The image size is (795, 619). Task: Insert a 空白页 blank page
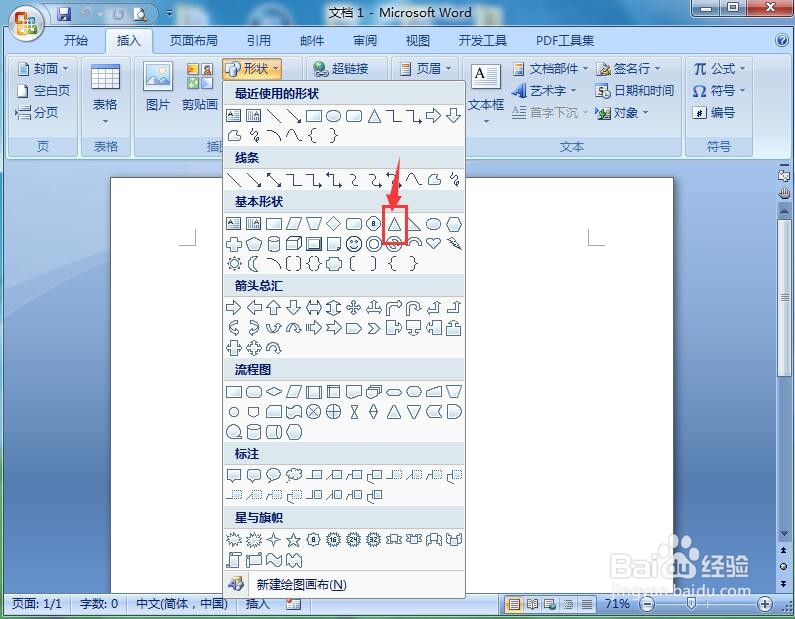click(x=44, y=91)
